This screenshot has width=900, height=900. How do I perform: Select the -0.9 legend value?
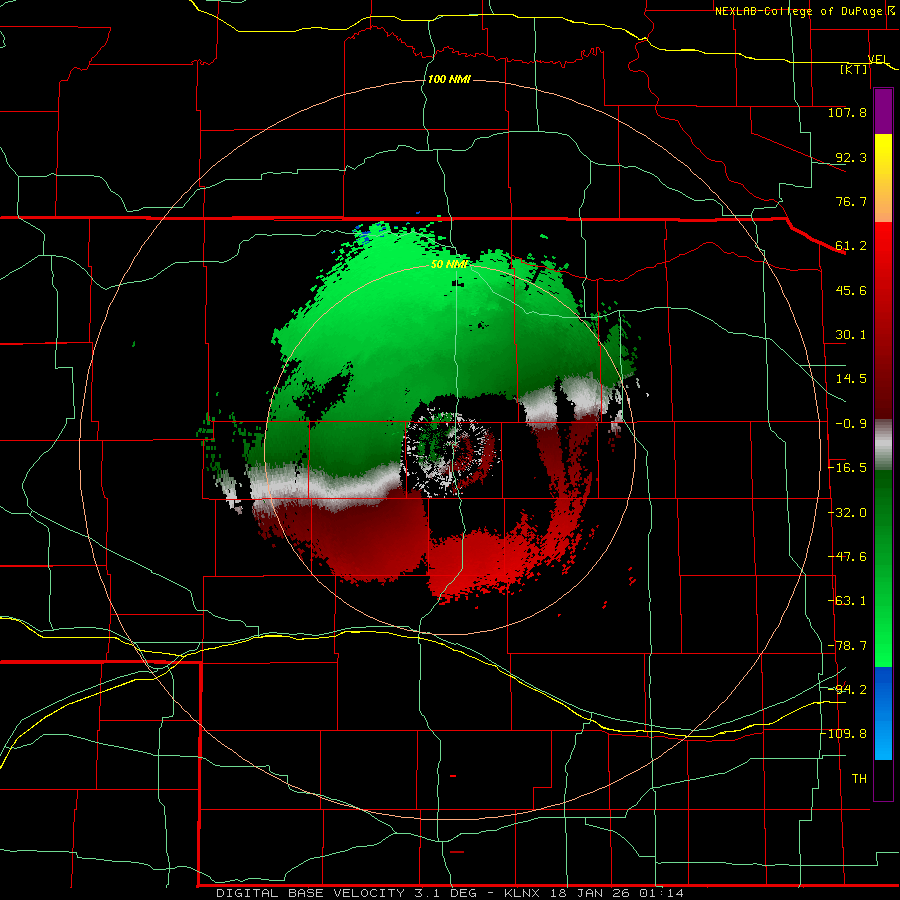tap(851, 424)
